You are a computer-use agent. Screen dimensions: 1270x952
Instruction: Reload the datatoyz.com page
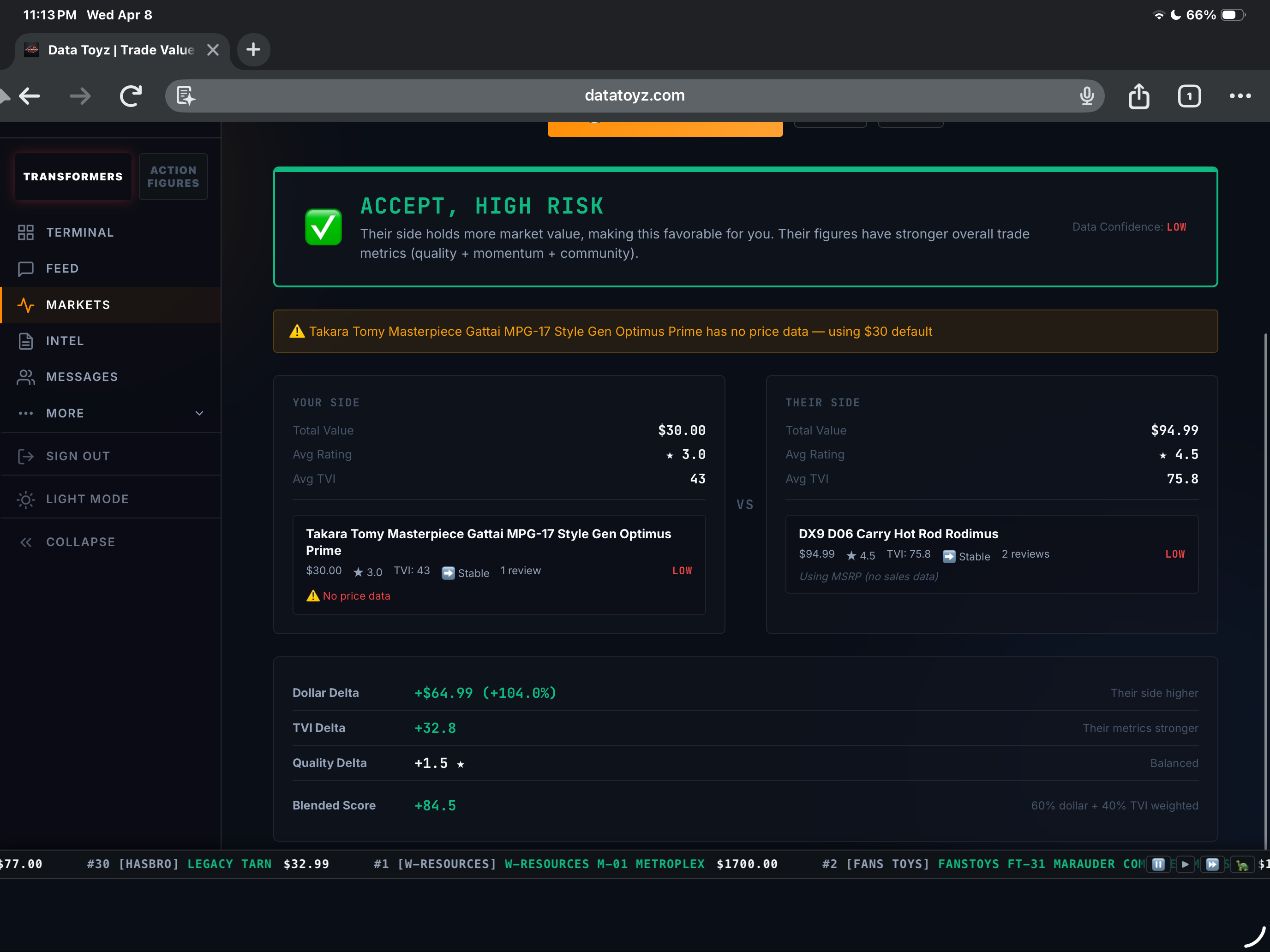tap(131, 96)
